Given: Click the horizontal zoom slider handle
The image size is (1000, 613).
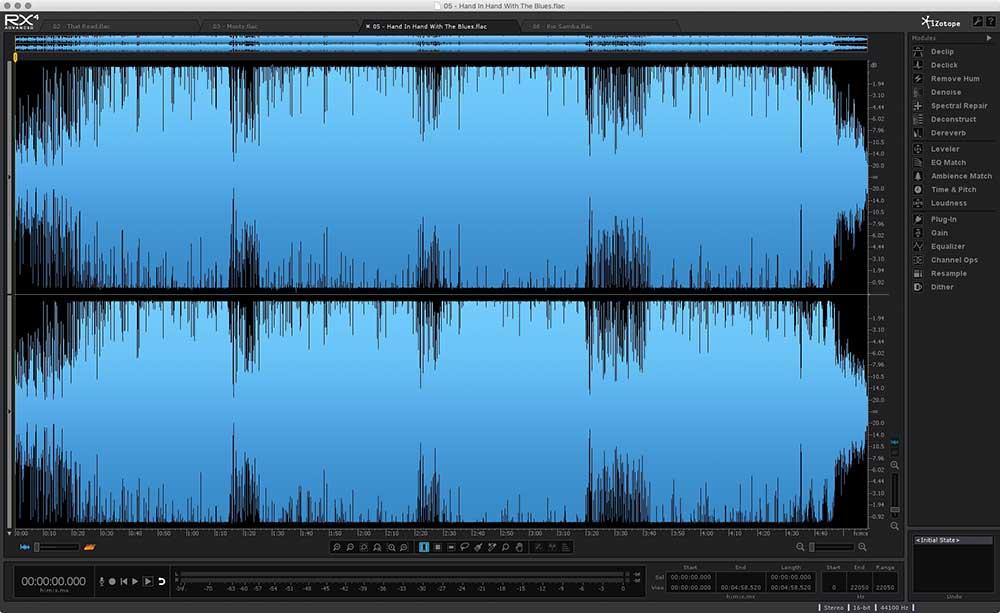Looking at the screenshot, I should pyautogui.click(x=812, y=547).
